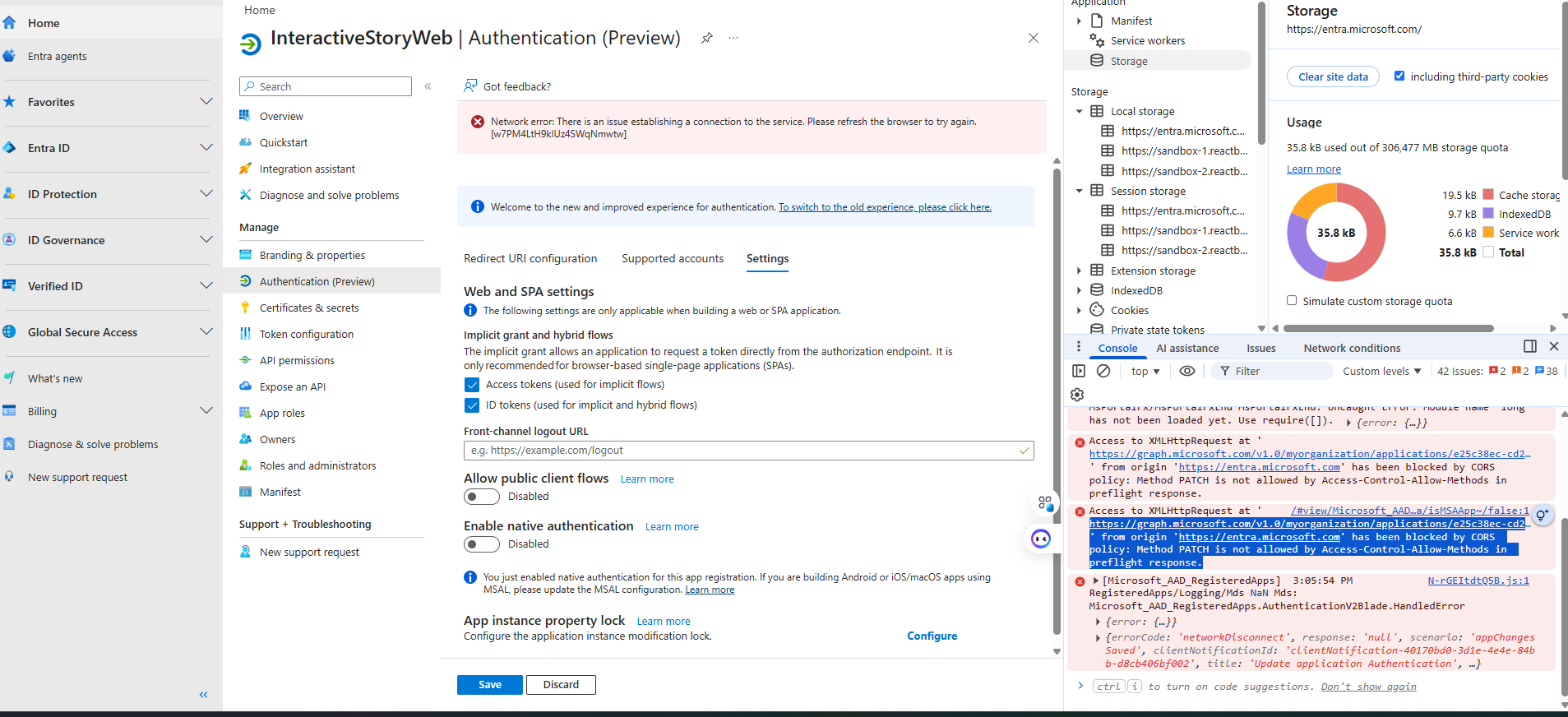Click the red errors count badge in console
1568x717 pixels.
(x=1498, y=371)
